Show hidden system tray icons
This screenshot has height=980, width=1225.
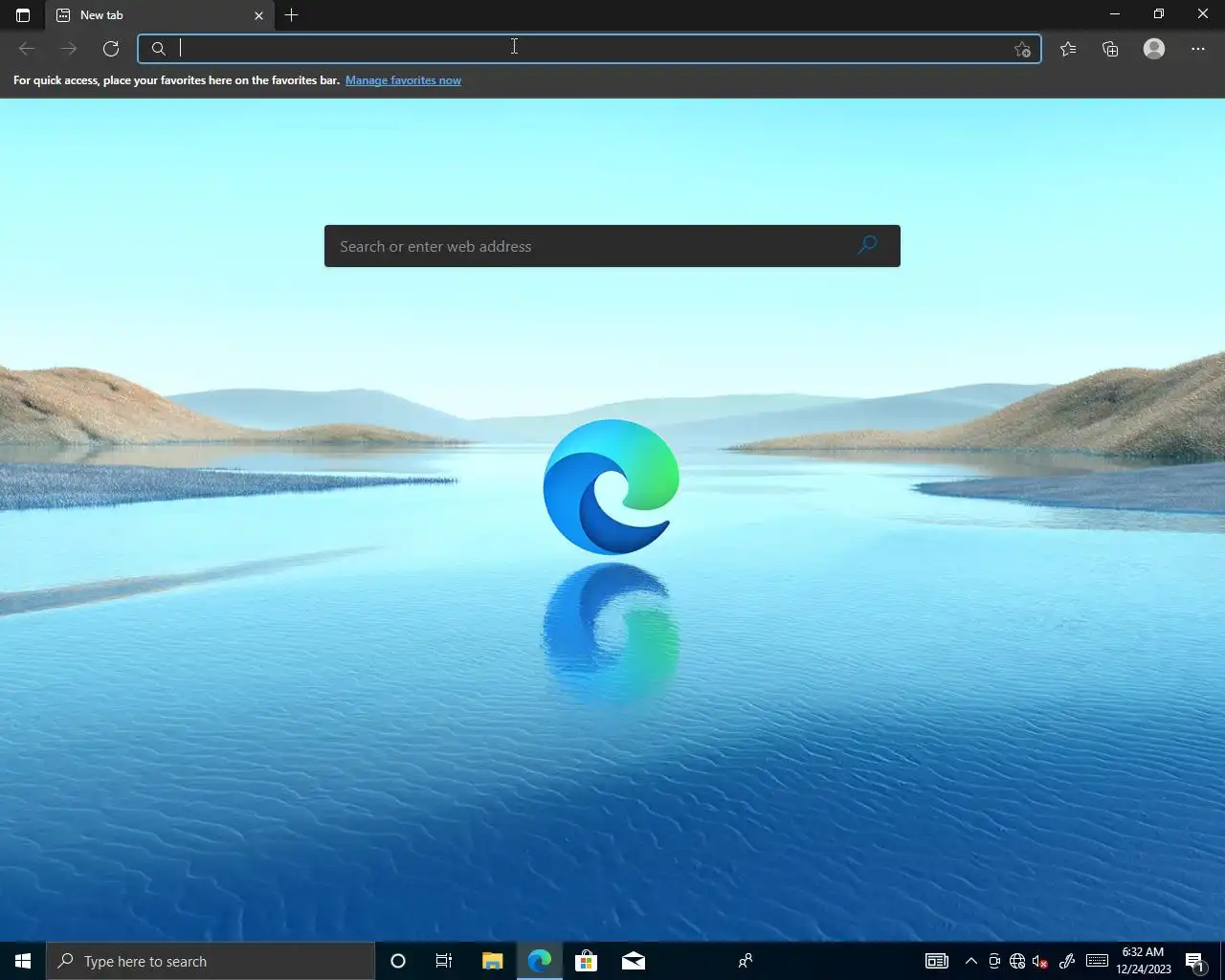pos(971,961)
